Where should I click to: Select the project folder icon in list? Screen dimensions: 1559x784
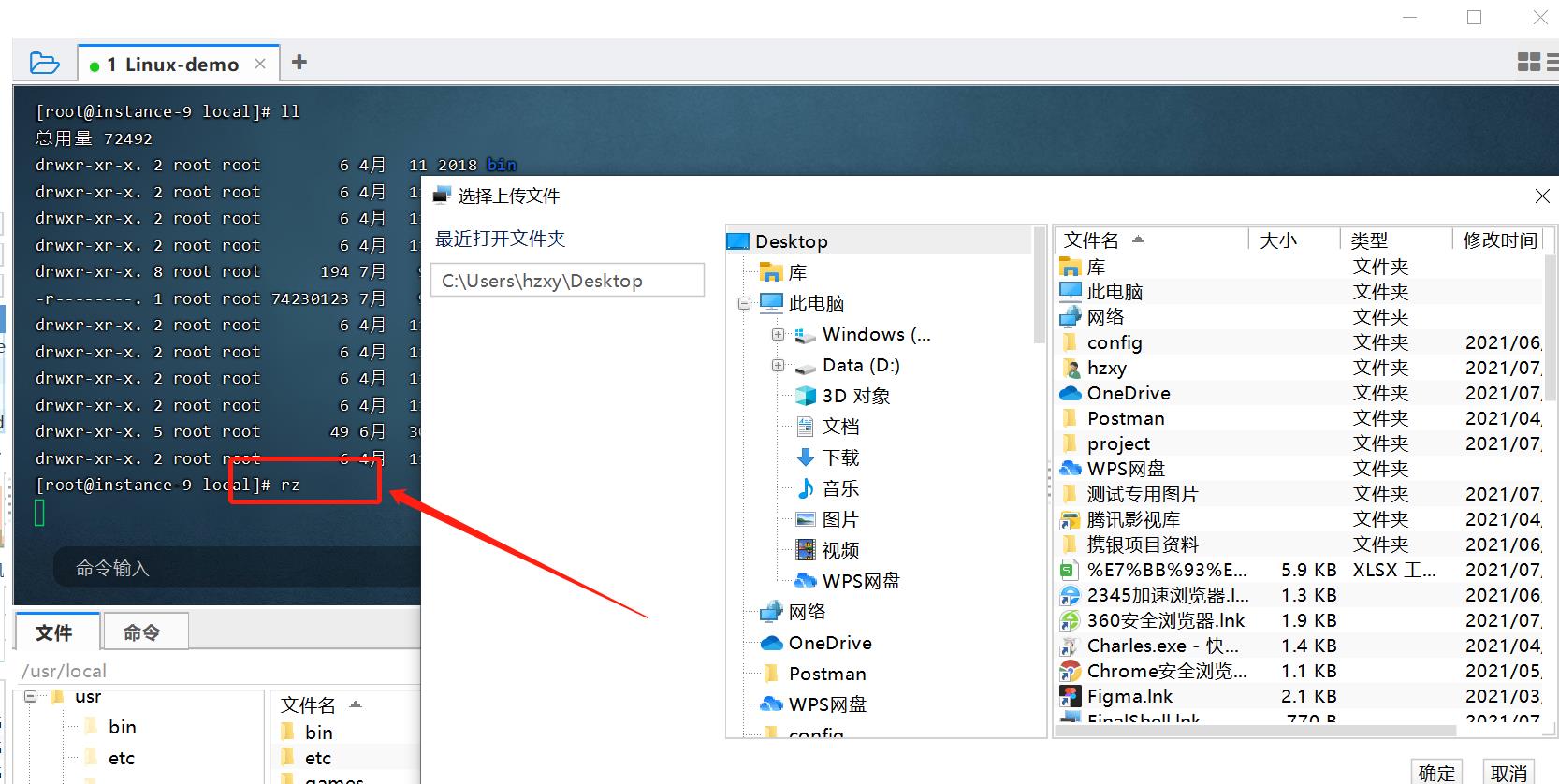pyautogui.click(x=1070, y=443)
